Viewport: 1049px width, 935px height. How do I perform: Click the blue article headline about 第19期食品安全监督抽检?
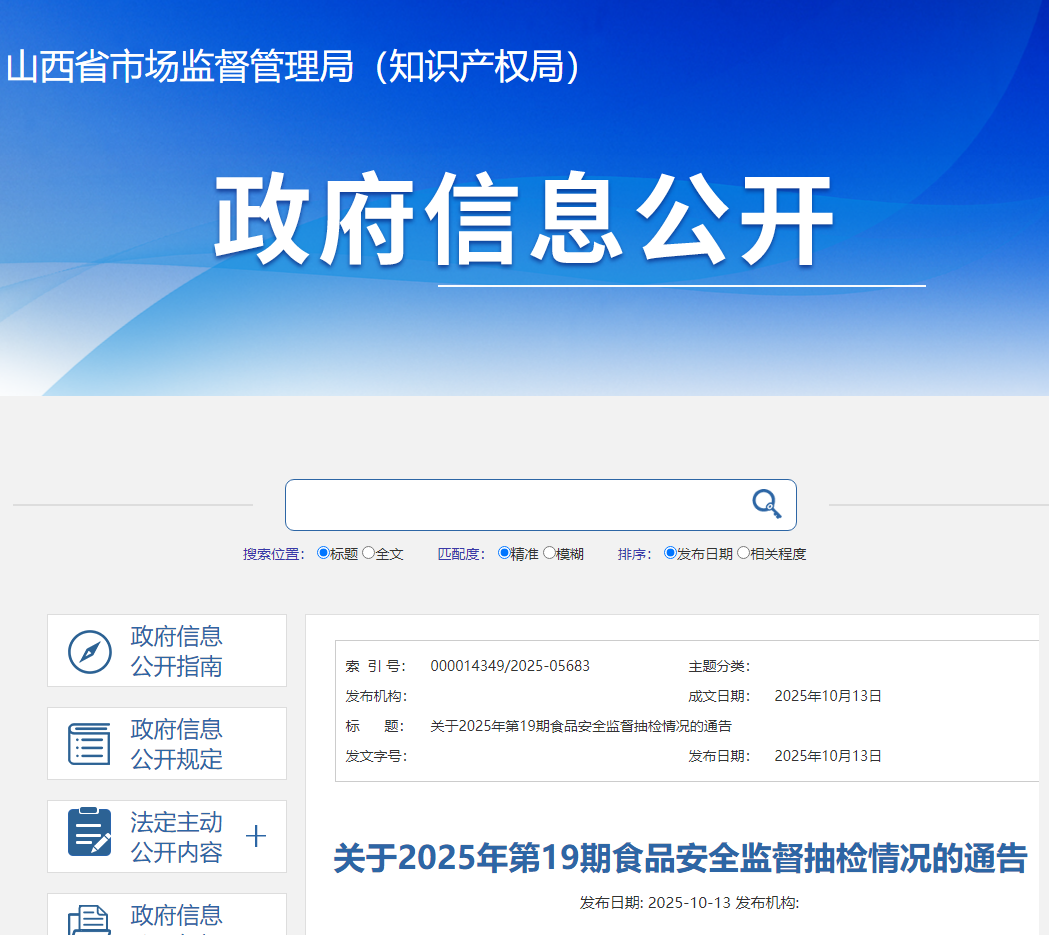680,858
